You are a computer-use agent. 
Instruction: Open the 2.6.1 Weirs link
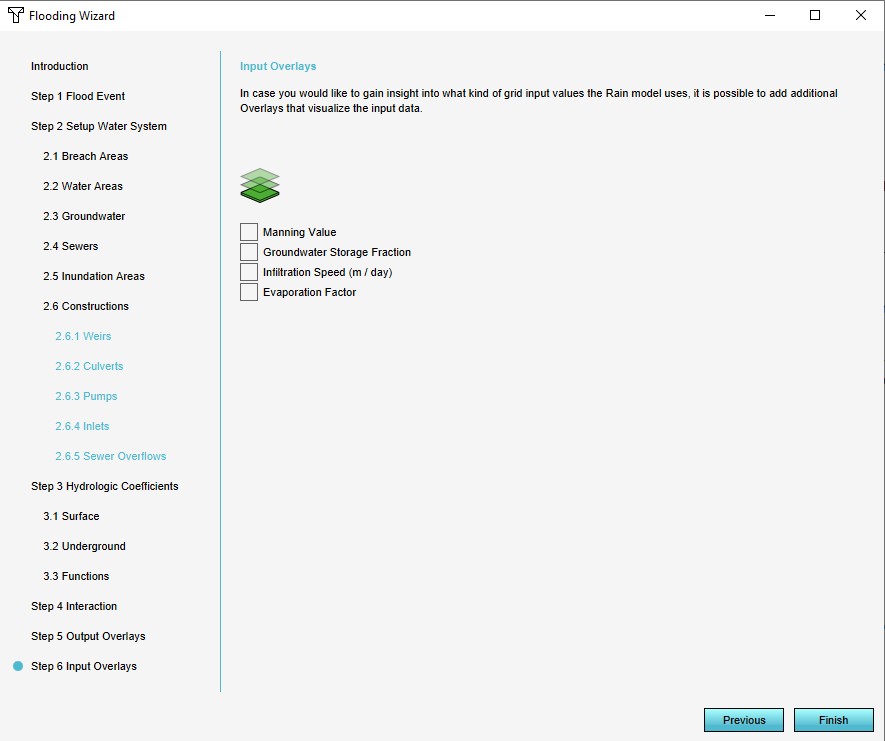coord(83,336)
